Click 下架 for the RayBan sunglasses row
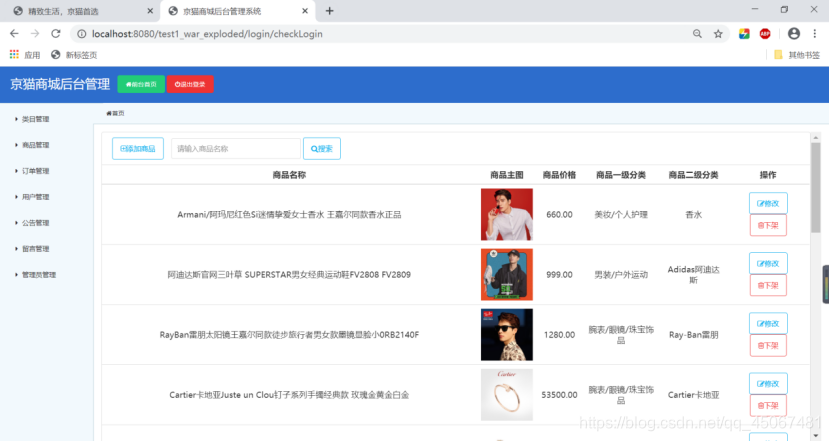The width and height of the screenshot is (830, 441). 768,346
